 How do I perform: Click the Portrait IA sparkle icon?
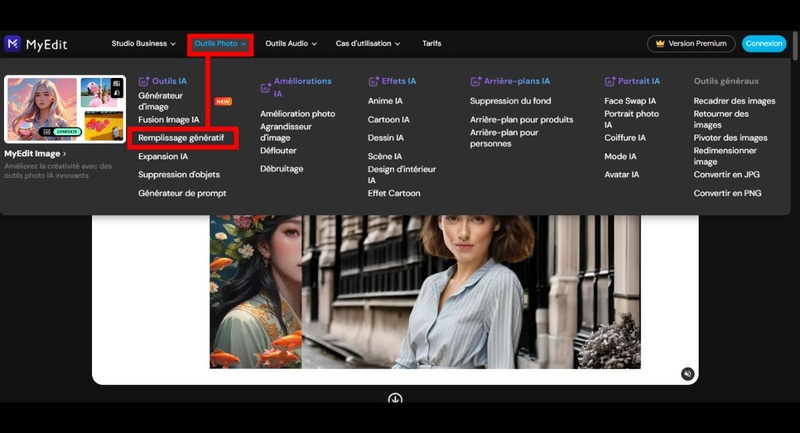pyautogui.click(x=610, y=81)
